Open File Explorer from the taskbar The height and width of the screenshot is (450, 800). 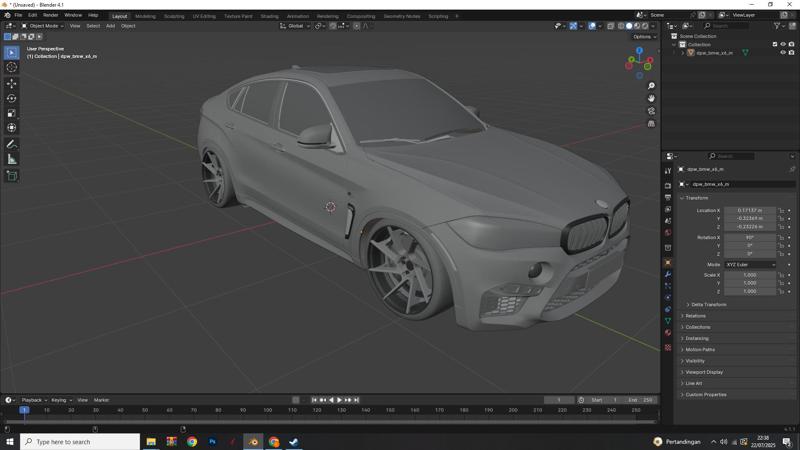tap(151, 442)
